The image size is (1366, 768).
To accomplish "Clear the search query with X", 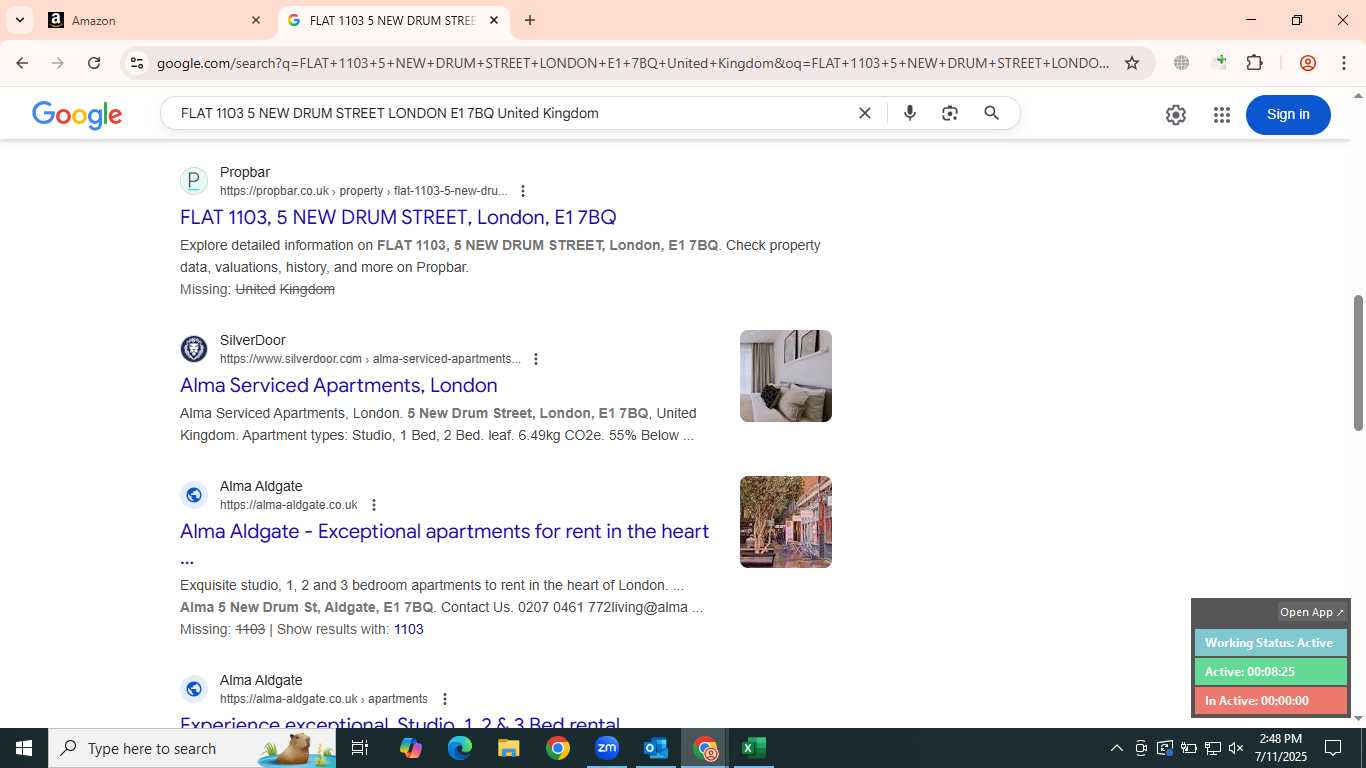I will point(865,113).
